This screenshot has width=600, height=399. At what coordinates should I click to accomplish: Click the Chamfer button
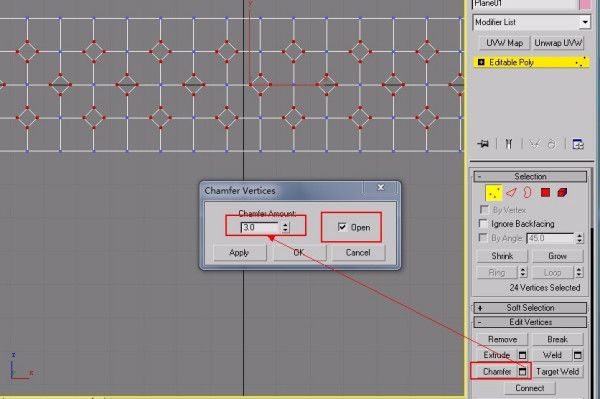point(497,371)
